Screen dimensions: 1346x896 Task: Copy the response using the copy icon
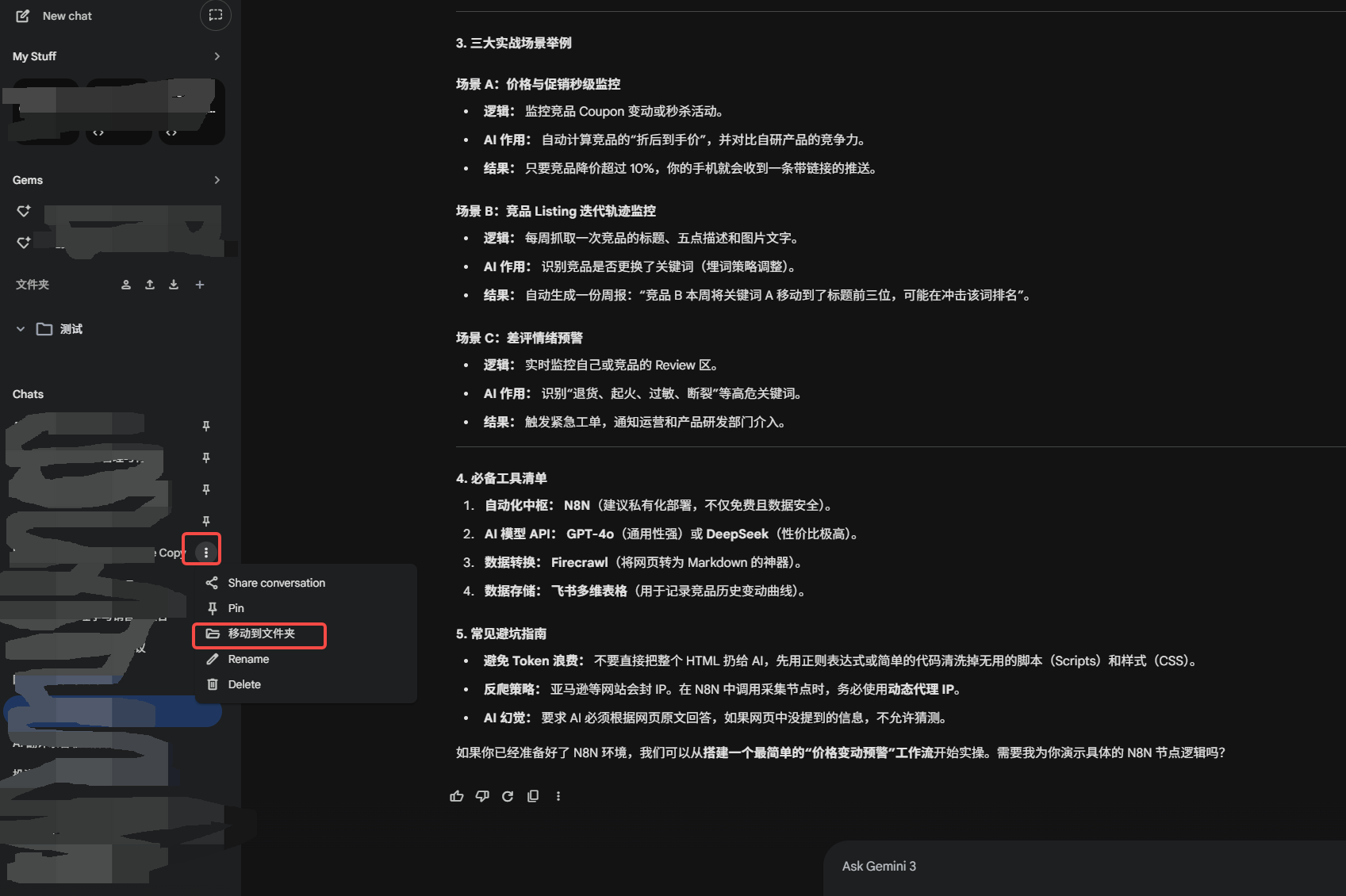pos(533,796)
